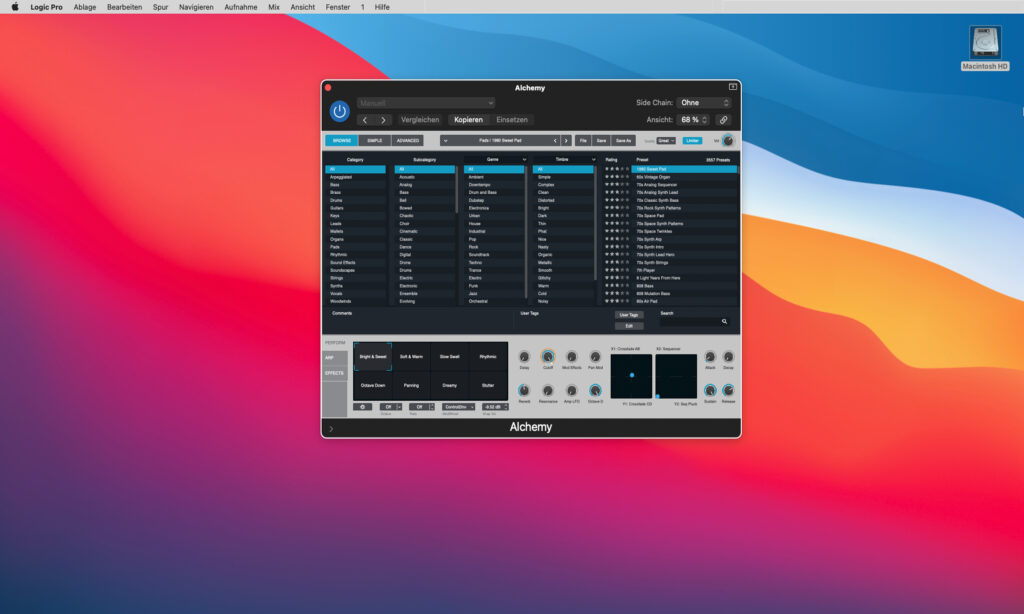Image resolution: width=1024 pixels, height=614 pixels.
Task: Open the Manuell settings dropdown
Action: tap(426, 103)
